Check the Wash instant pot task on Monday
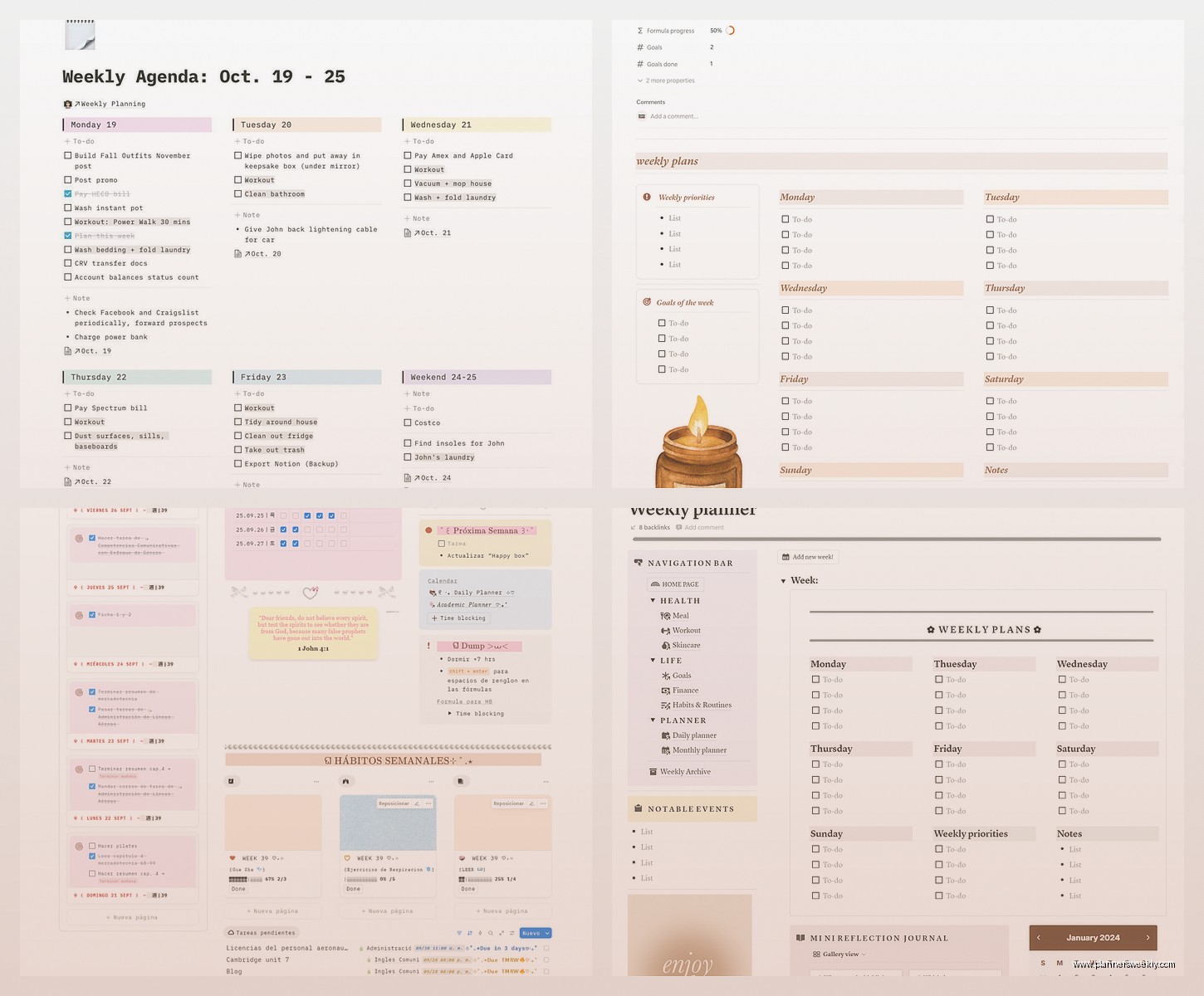 (68, 207)
